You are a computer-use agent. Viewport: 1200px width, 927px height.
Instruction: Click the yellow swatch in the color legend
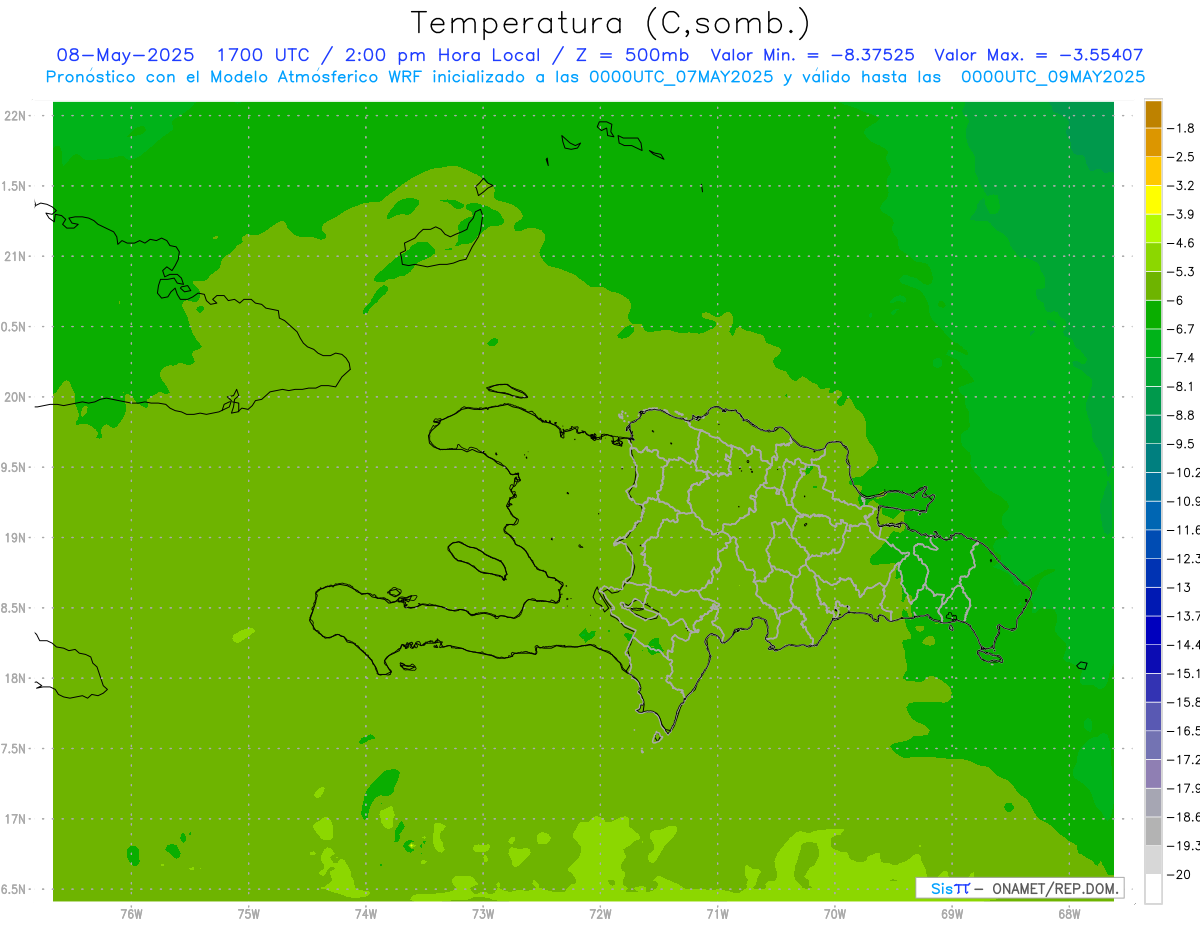point(1153,199)
